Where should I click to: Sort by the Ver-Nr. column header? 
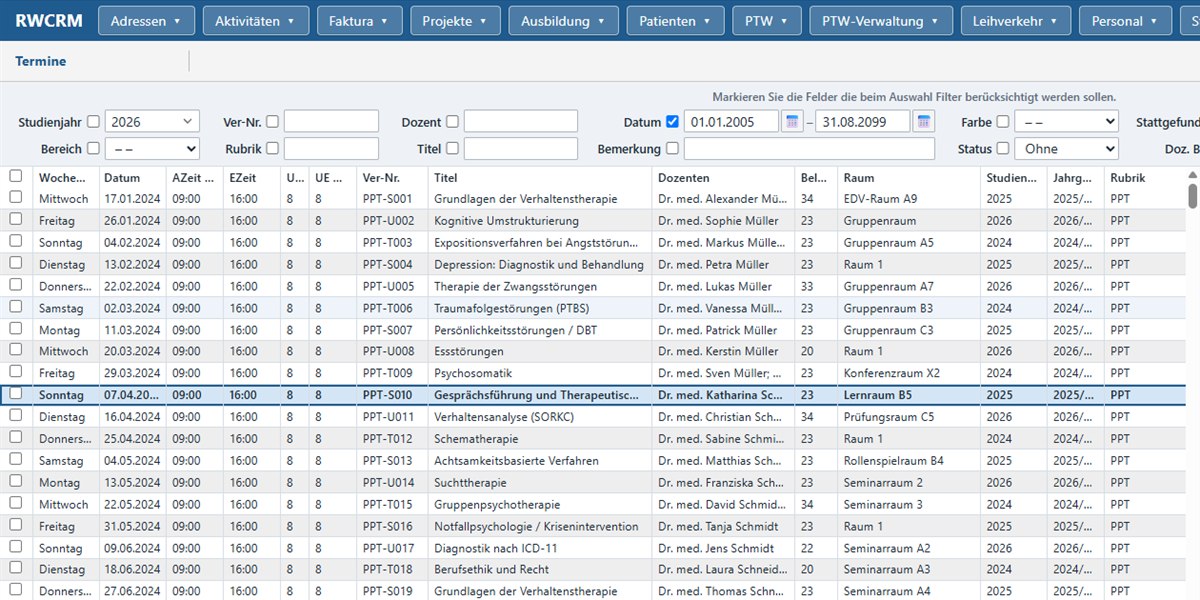tap(392, 177)
